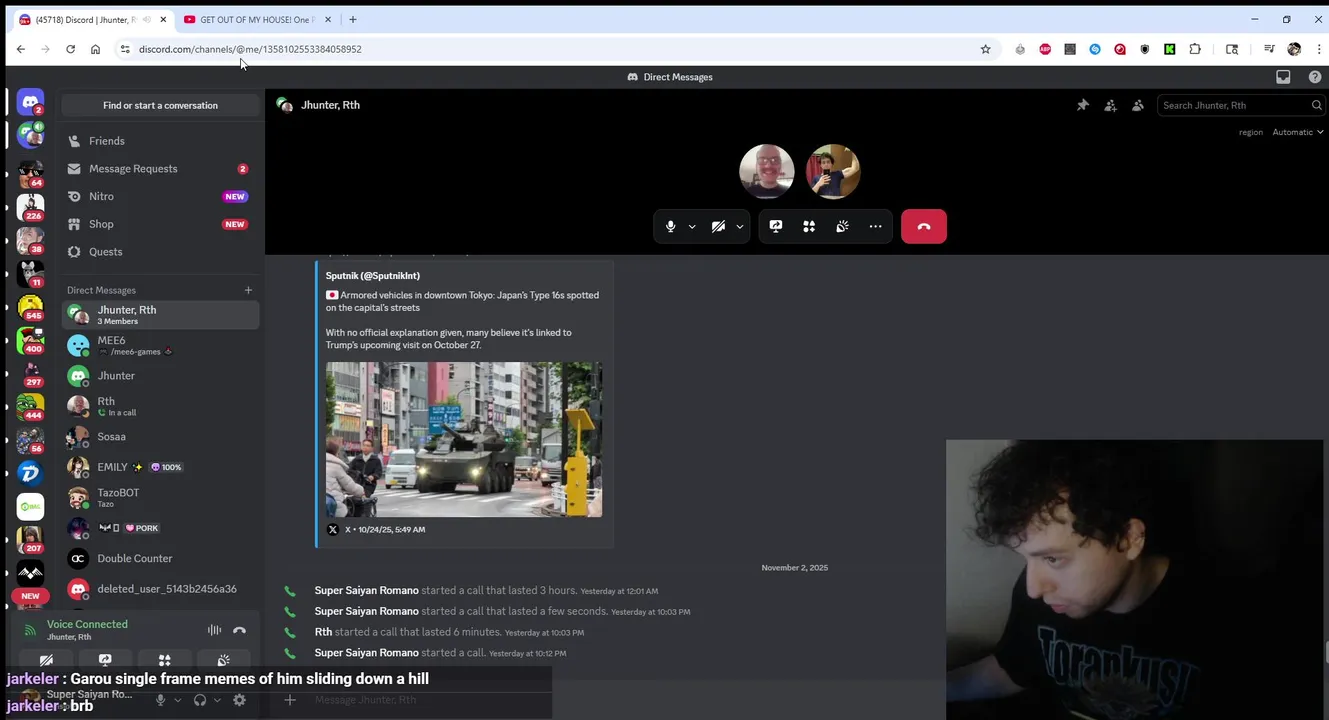1329x720 pixels.
Task: Open deleted_user_5143b2456a36 direct message
Action: pyautogui.click(x=160, y=589)
